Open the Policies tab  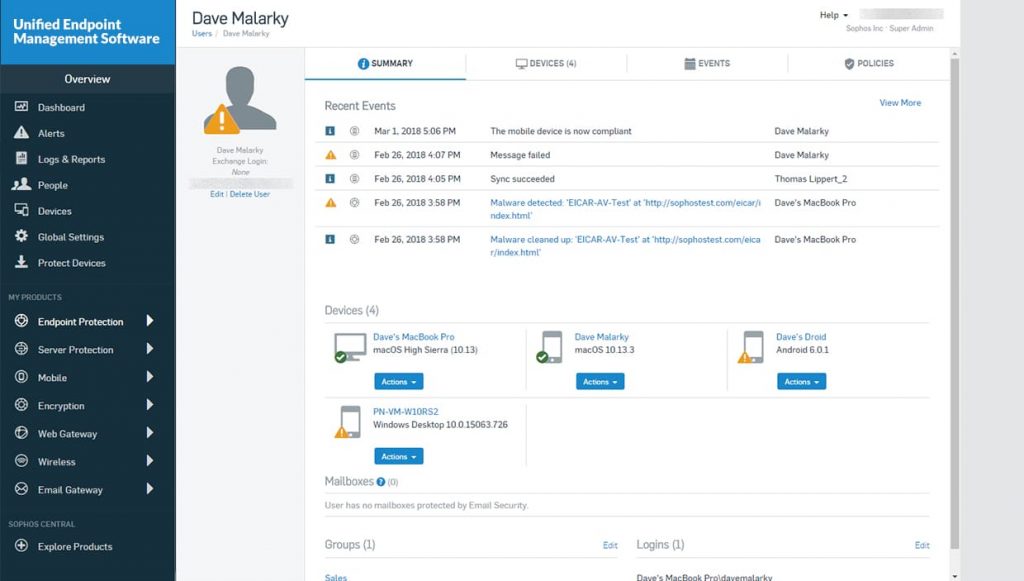[x=869, y=62]
